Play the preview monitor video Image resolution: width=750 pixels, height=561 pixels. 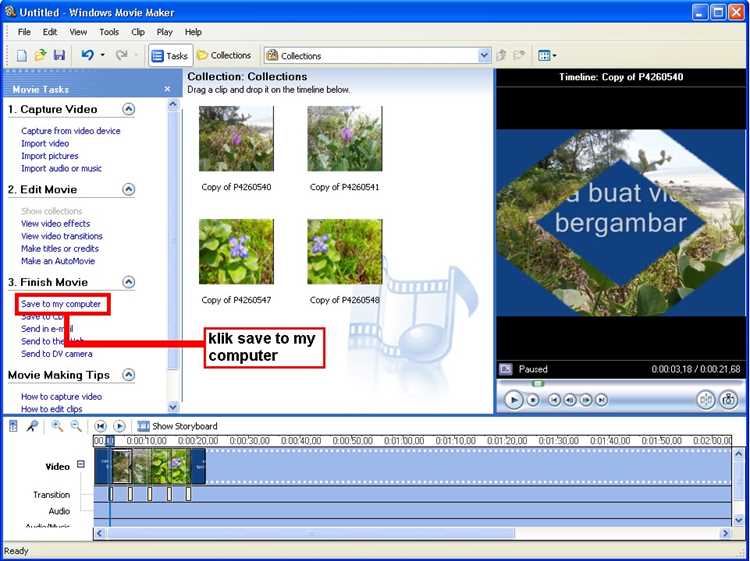[513, 399]
